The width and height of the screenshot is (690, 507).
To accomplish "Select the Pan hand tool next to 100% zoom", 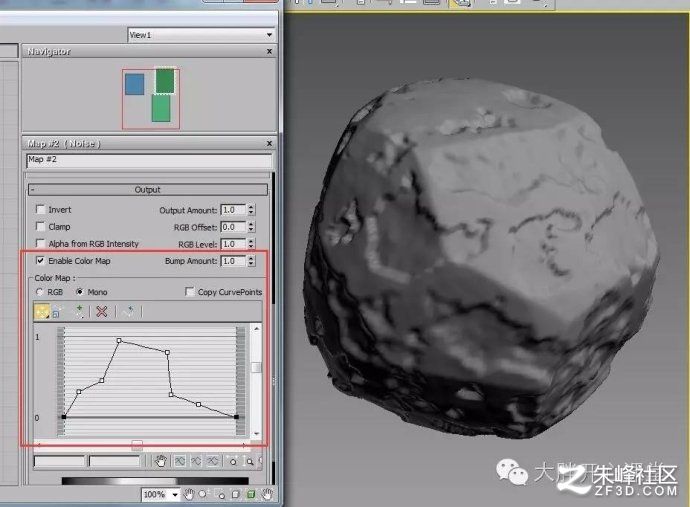I will (189, 495).
